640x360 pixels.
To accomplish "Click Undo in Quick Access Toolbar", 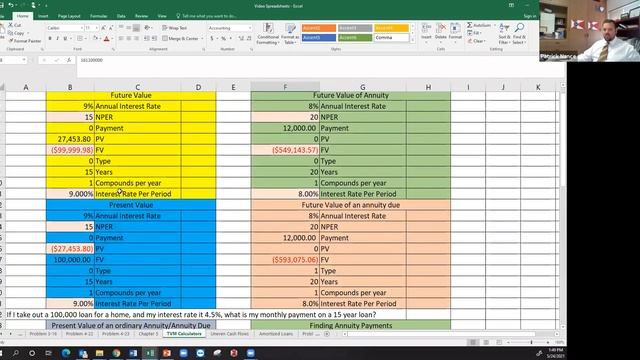I will click(11, 5).
